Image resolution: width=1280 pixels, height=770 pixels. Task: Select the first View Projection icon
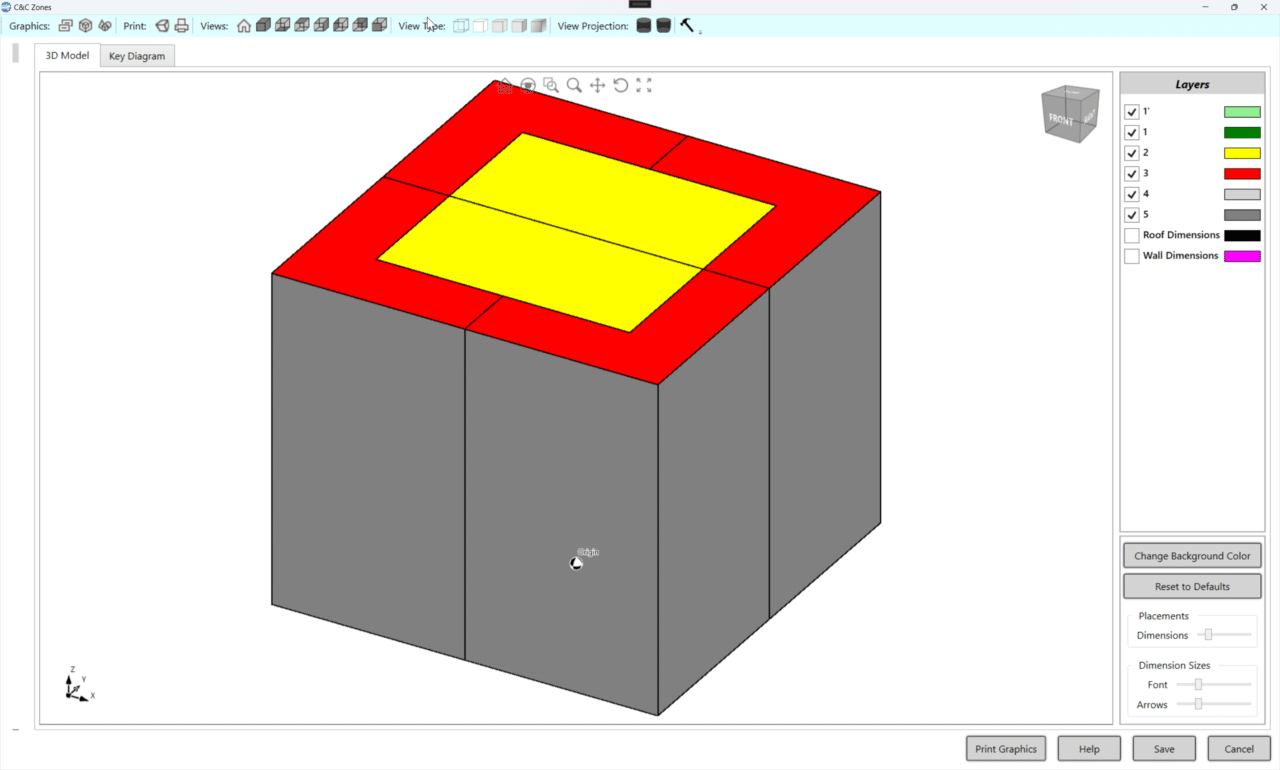click(x=643, y=25)
